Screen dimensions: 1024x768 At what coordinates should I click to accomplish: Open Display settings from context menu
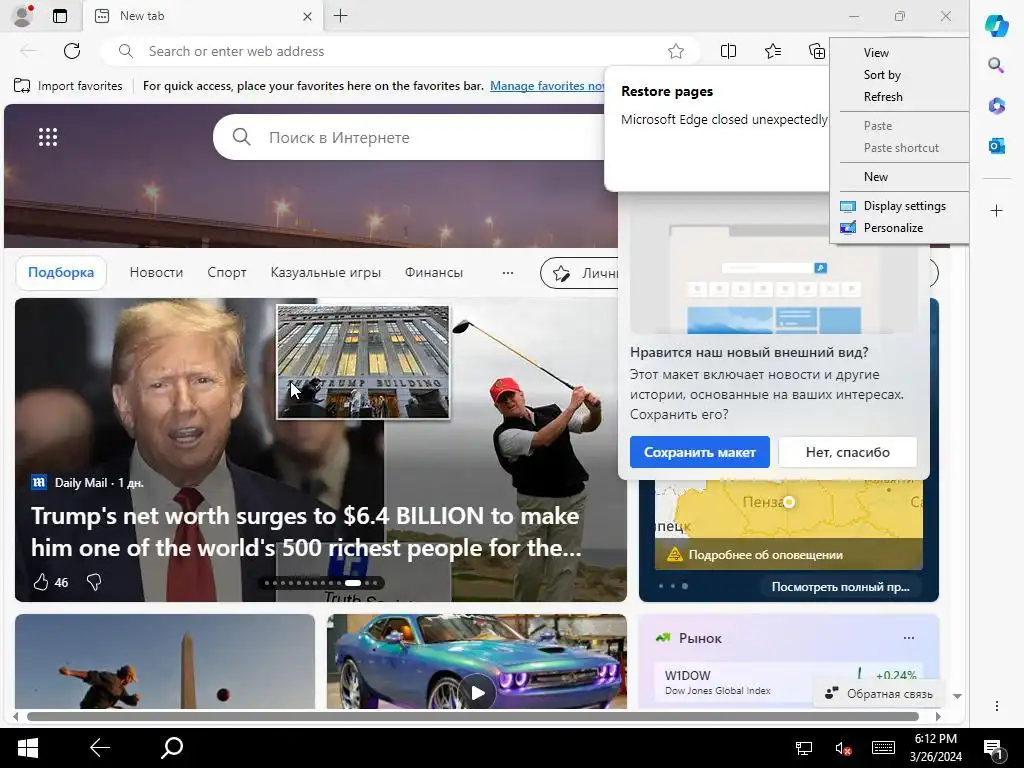(x=899, y=206)
